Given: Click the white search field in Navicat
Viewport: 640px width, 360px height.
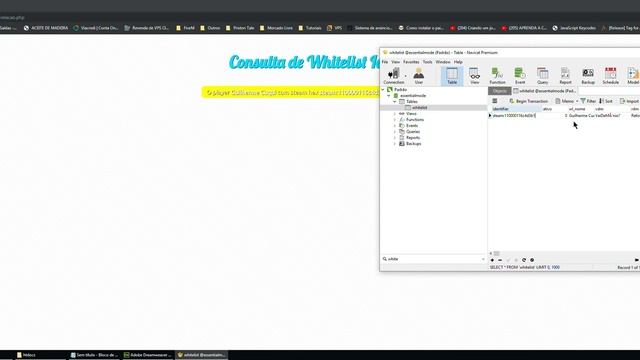Looking at the screenshot, I should pyautogui.click(x=433, y=259).
